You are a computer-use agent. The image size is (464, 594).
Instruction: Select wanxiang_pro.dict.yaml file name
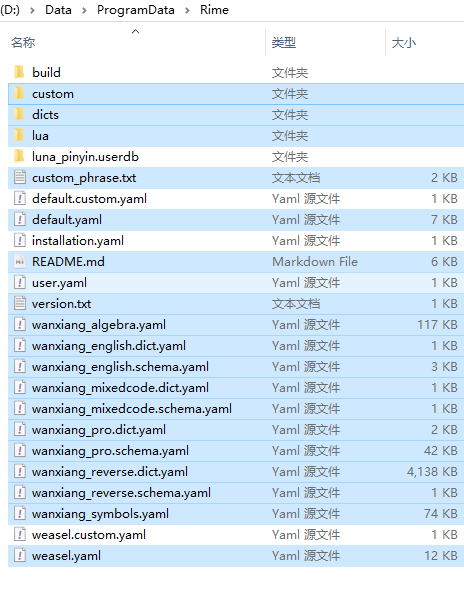click(99, 430)
